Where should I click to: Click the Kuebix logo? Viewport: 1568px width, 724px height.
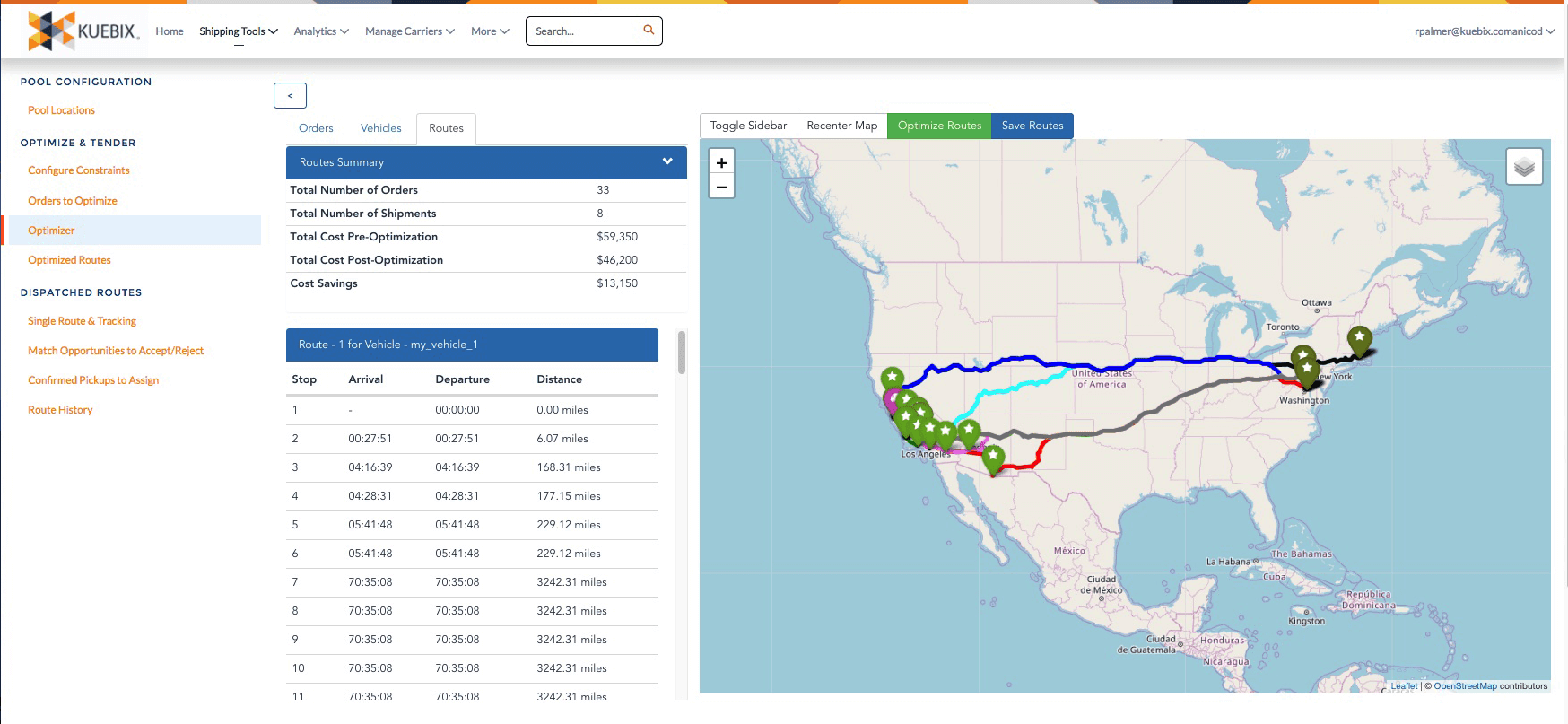(83, 31)
